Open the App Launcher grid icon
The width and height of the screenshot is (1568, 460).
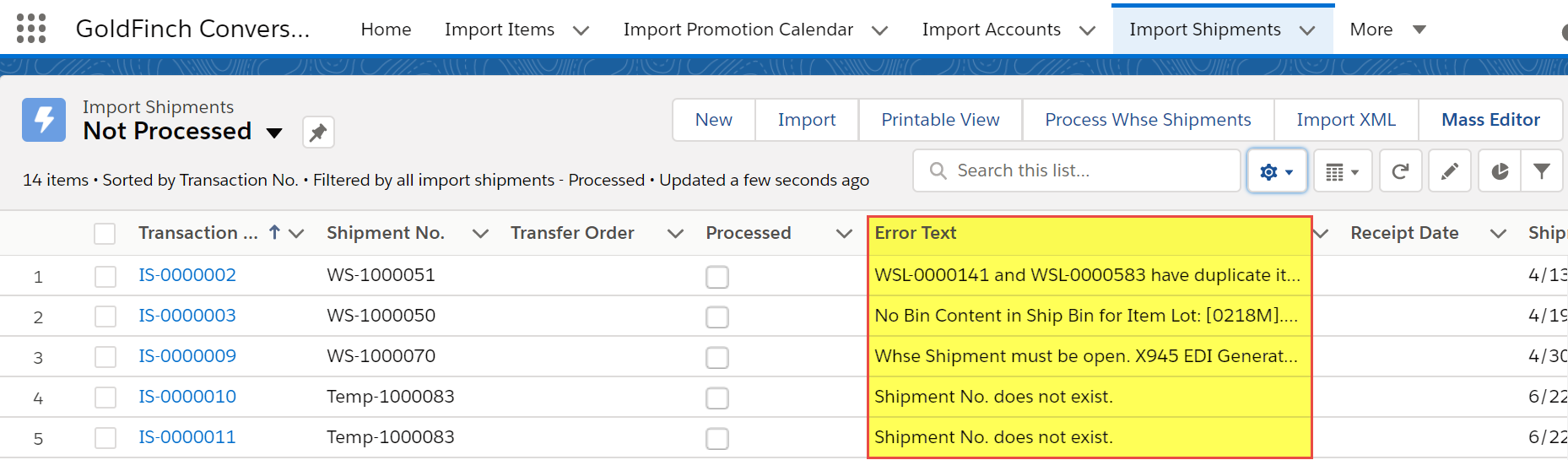click(31, 29)
